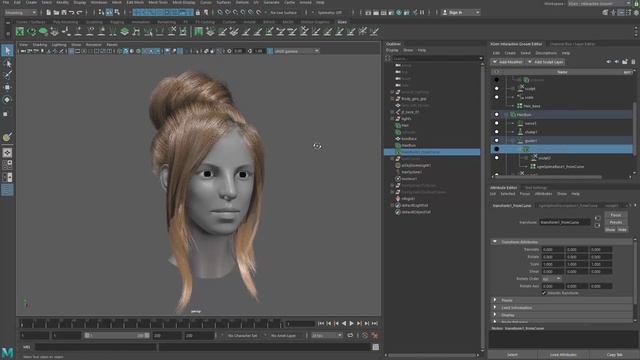Click the first green XGen shelf icon
Screen dimensions: 640x360
tap(20, 31)
